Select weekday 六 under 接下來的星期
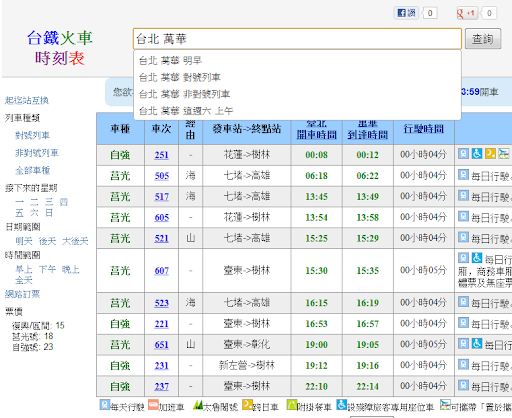This screenshot has width=512, height=418. (34, 213)
